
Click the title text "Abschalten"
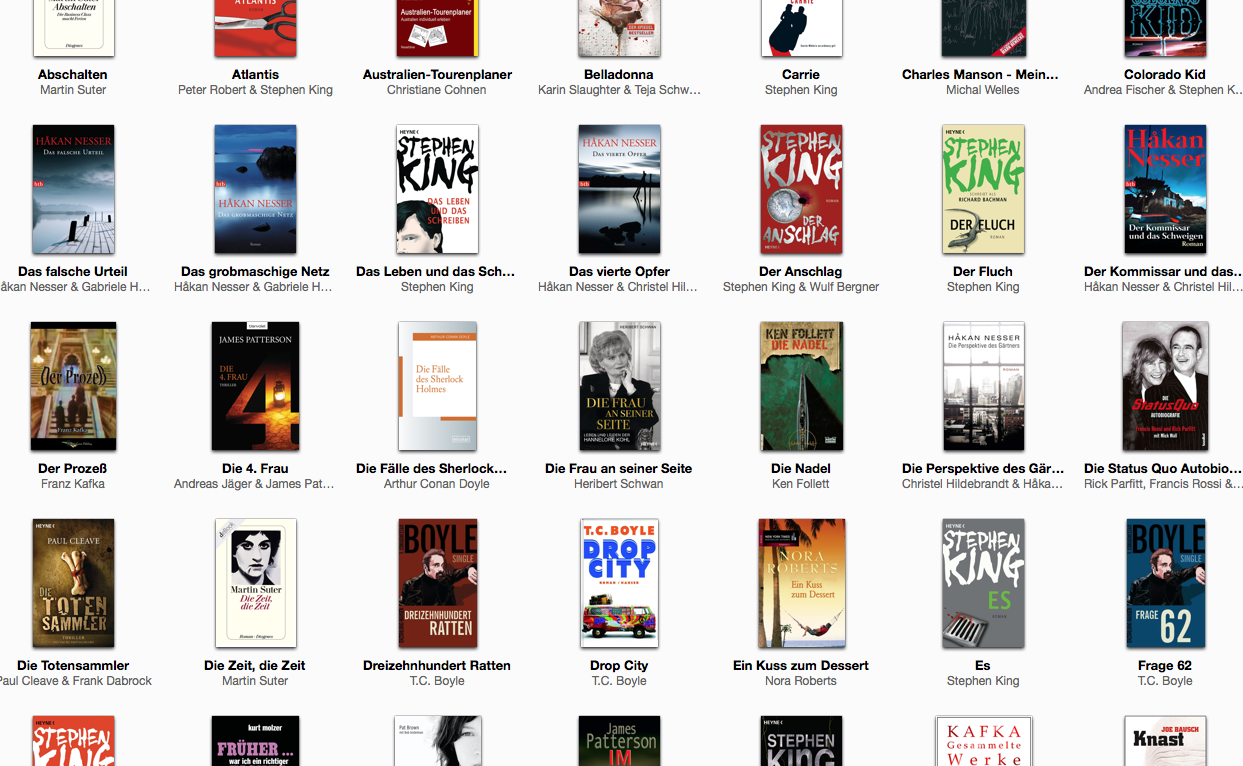[73, 74]
